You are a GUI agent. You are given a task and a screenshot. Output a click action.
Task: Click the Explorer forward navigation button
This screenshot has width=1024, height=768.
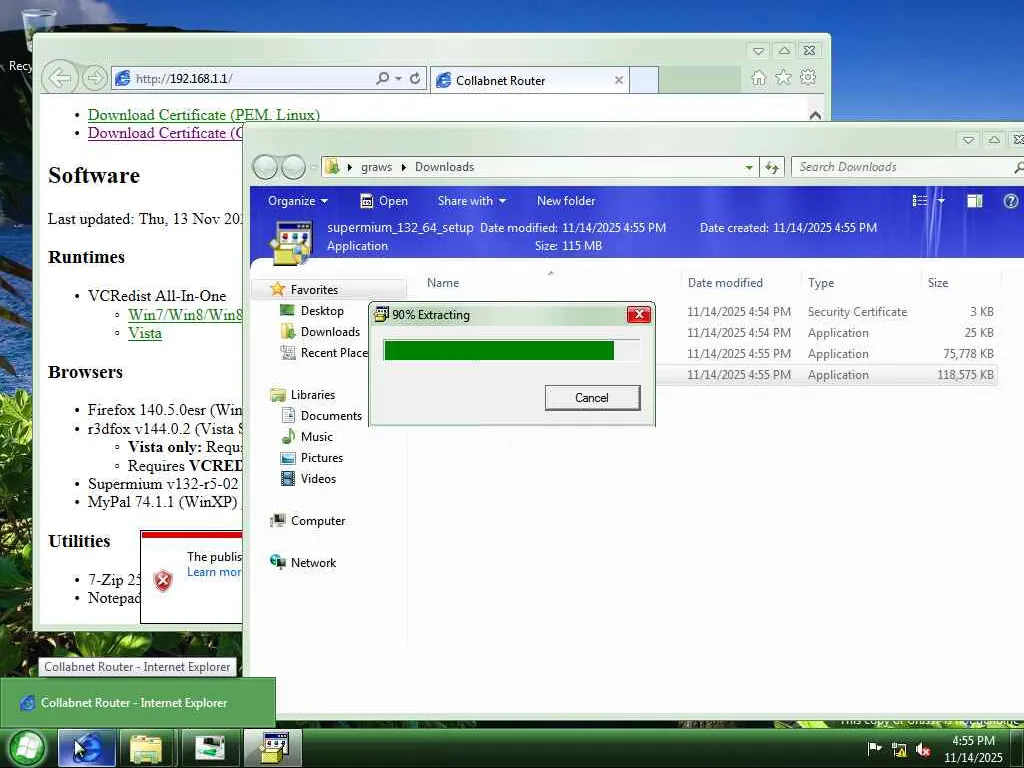point(293,167)
